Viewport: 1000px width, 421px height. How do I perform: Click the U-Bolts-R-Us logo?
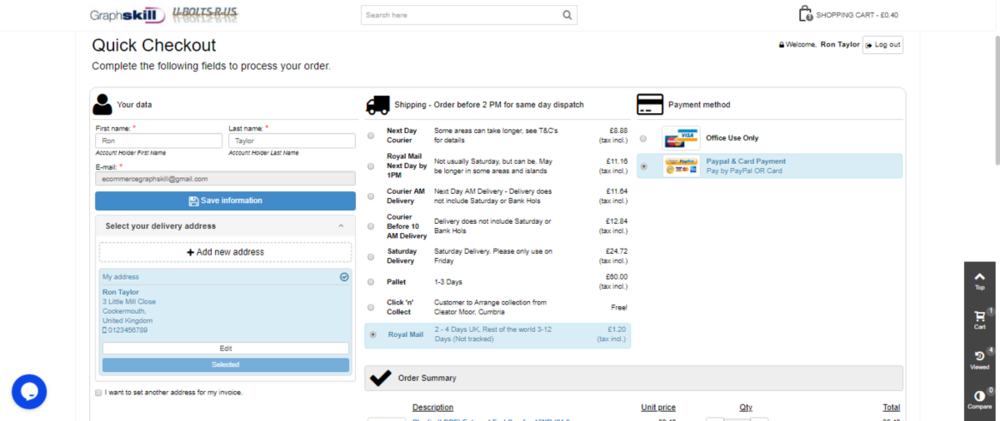point(205,15)
